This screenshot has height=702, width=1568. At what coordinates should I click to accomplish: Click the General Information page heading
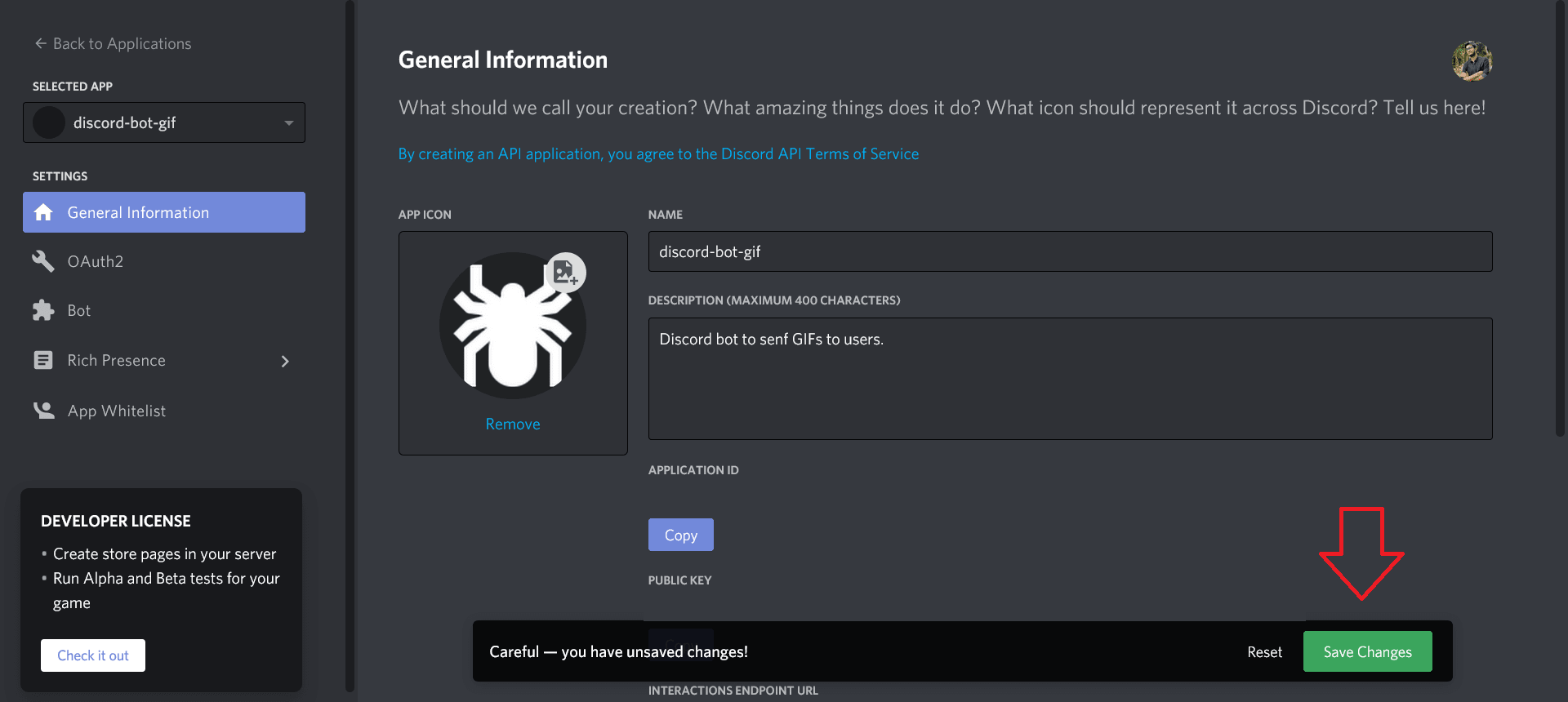(503, 60)
